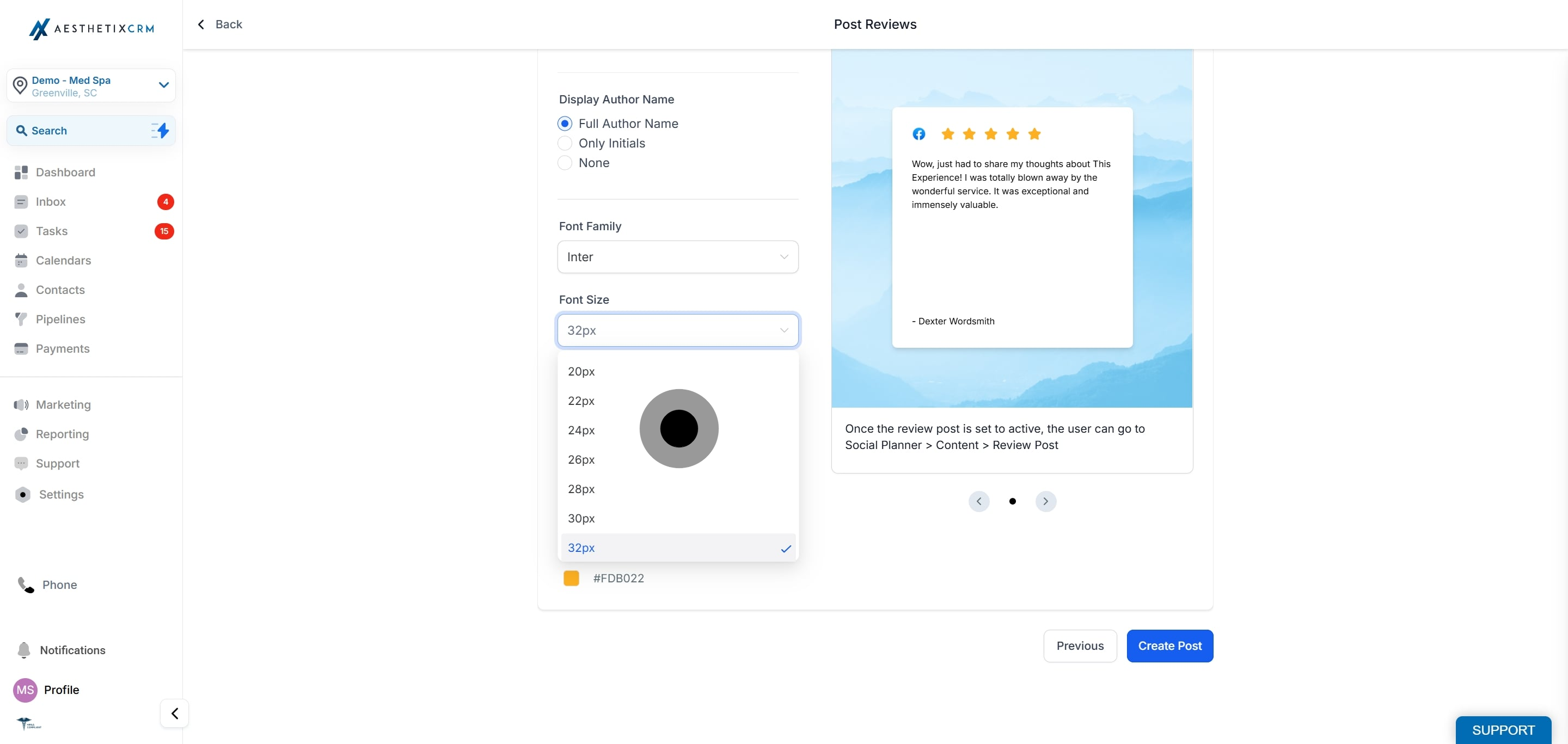This screenshot has width=1568, height=744.
Task: Click the Notifications bell icon
Action: coord(24,650)
